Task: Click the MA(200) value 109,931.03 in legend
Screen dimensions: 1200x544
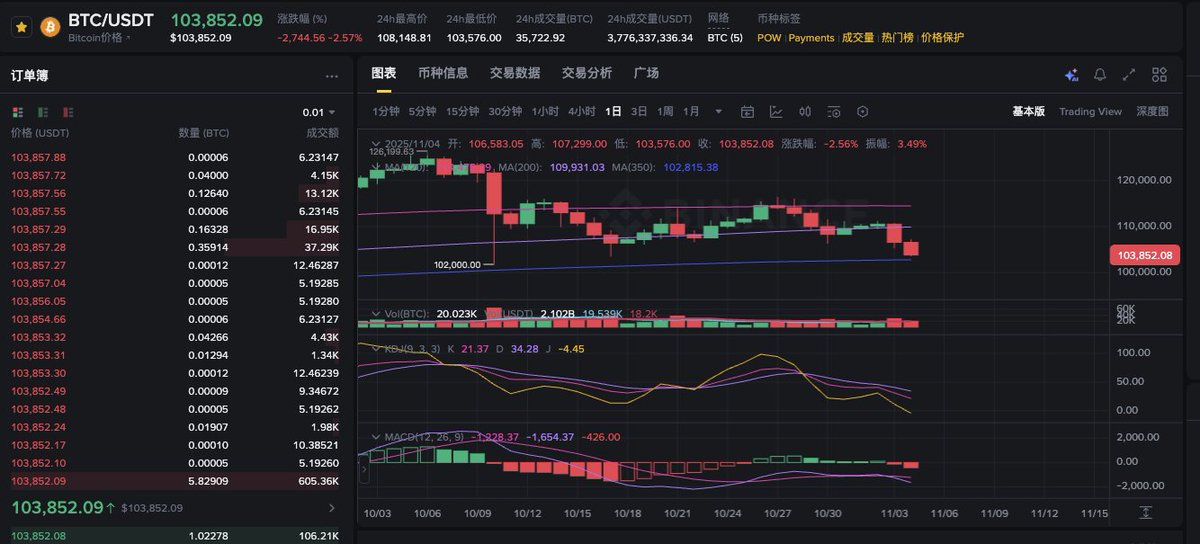Action: [577, 167]
